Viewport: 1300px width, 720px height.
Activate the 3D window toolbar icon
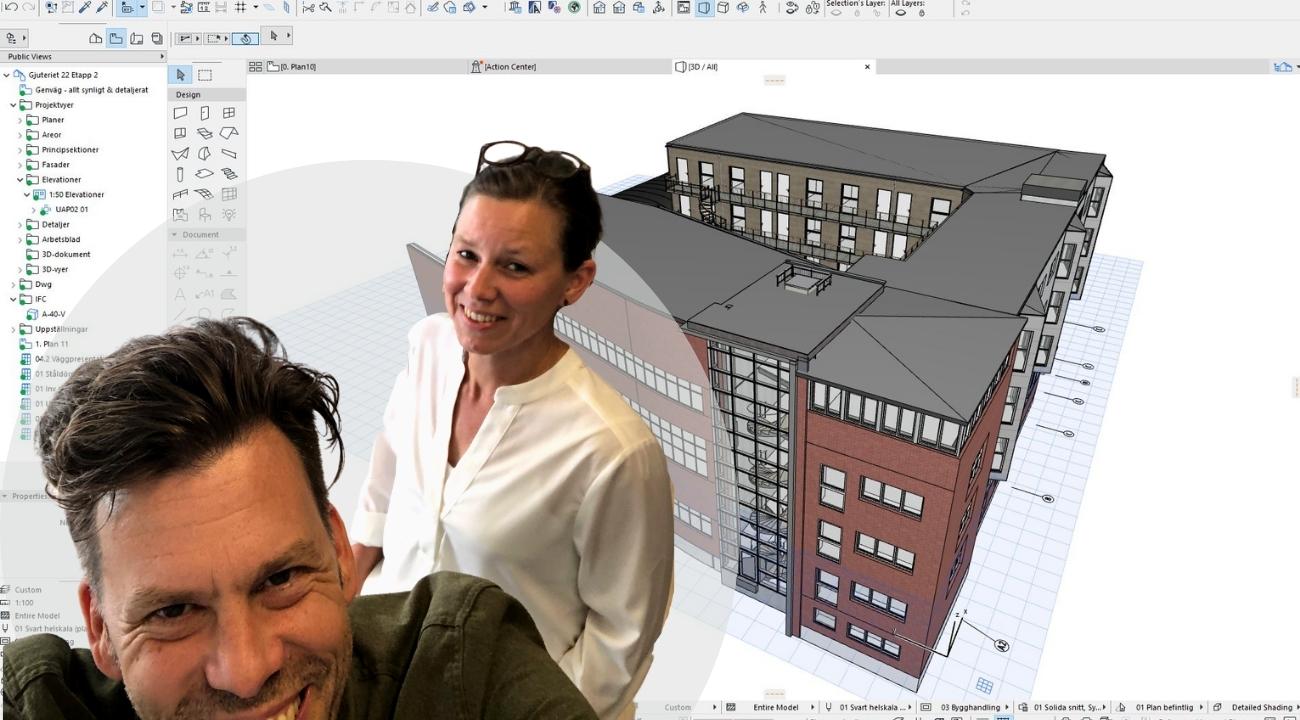[x=704, y=7]
